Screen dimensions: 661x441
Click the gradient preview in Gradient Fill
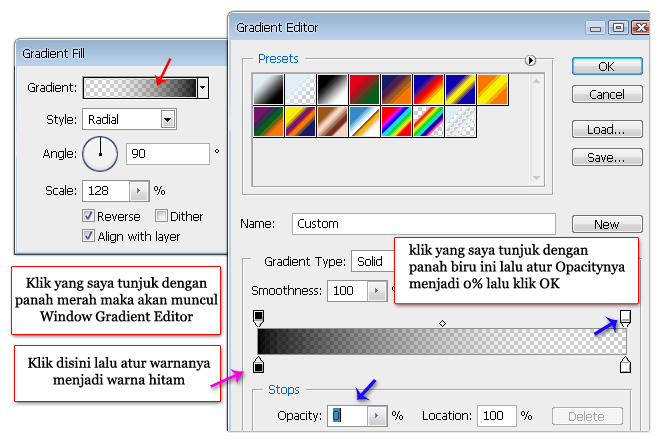pyautogui.click(x=140, y=88)
